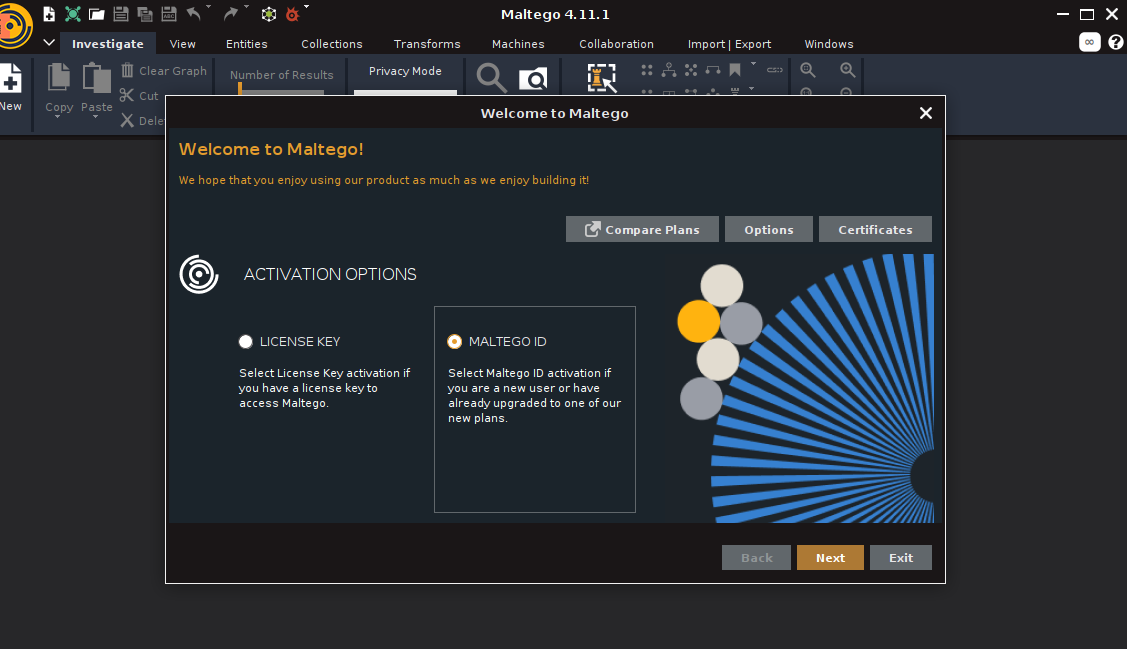Collapse the ribbon using chevron left of Investigate

click(x=49, y=42)
